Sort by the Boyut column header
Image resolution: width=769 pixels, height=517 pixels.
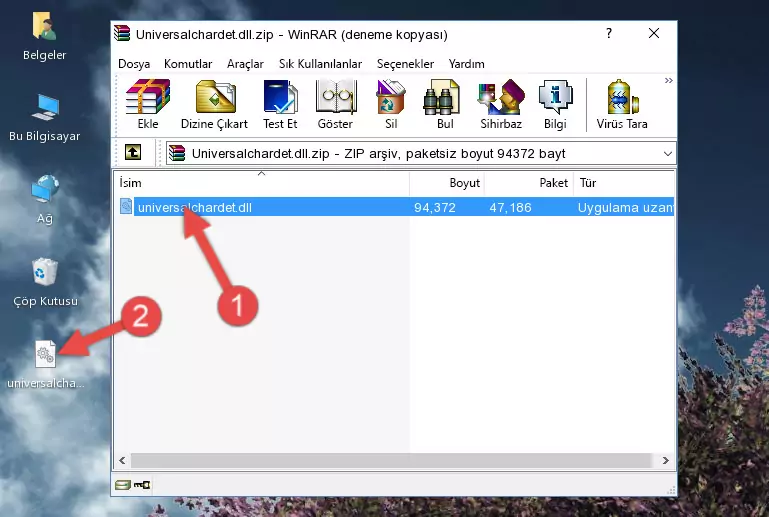[447, 182]
